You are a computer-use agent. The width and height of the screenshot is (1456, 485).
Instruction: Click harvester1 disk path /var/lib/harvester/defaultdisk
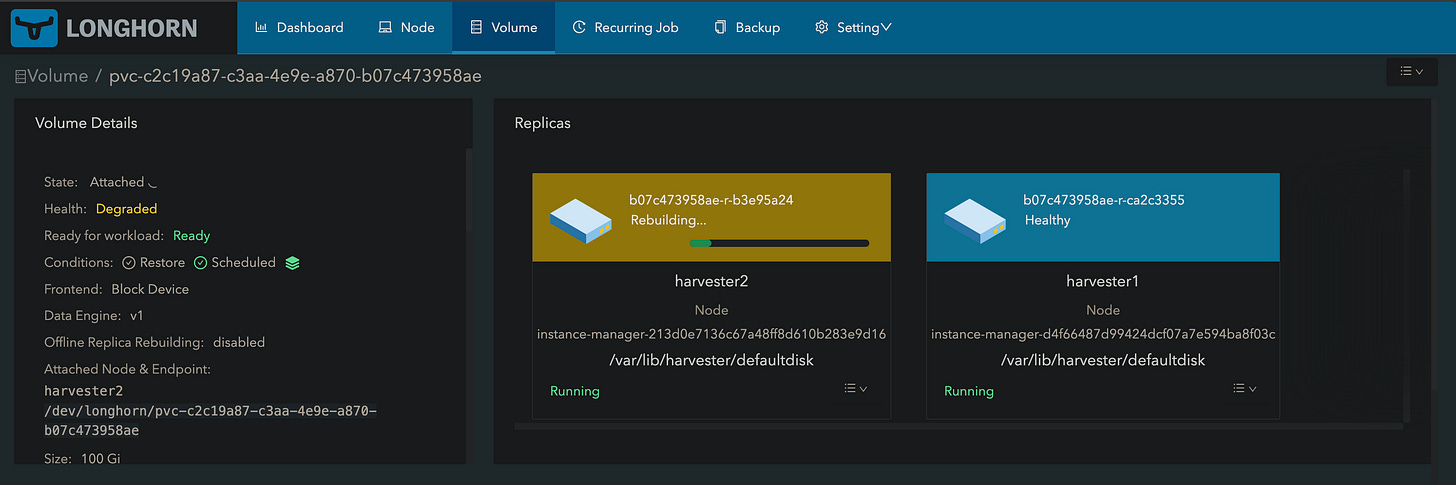tap(1103, 360)
